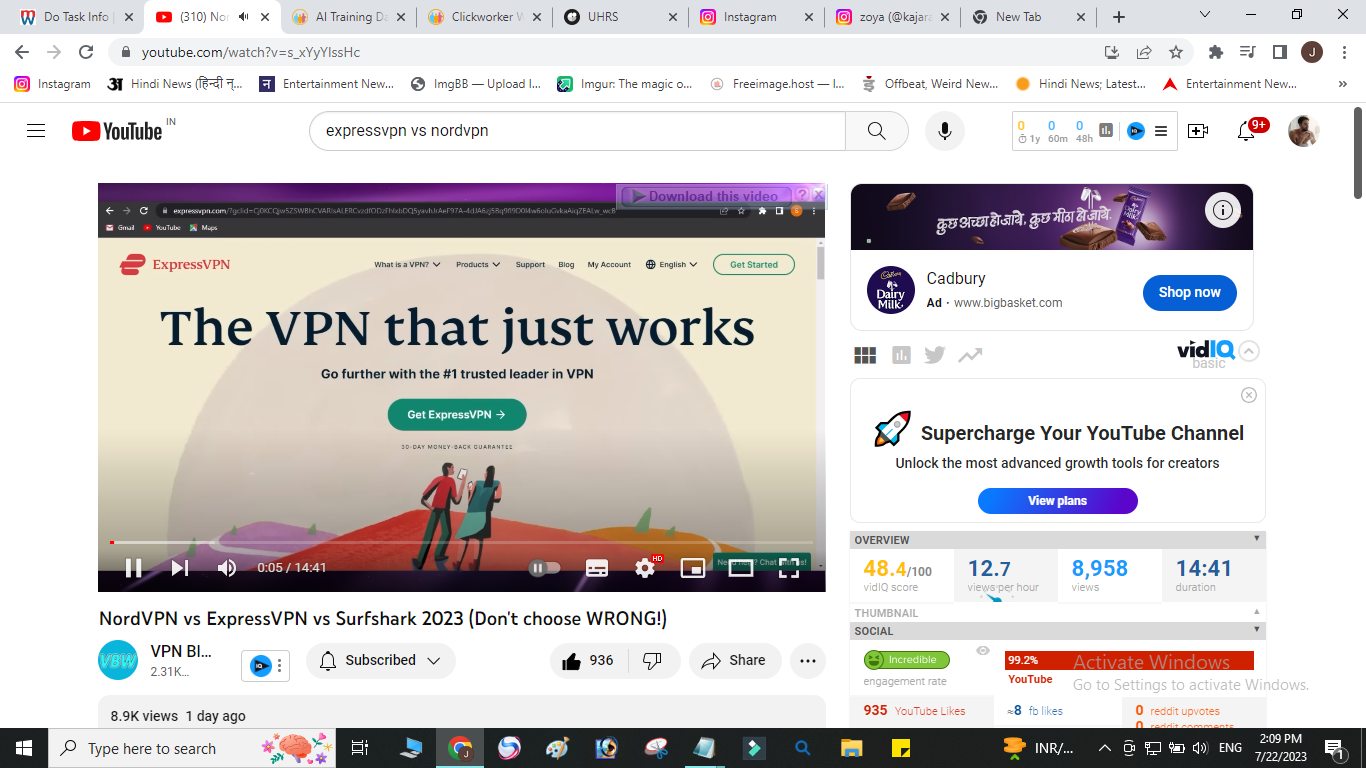Open ad info icon on Cadbury banner
This screenshot has height=768, width=1366.
(x=1222, y=210)
